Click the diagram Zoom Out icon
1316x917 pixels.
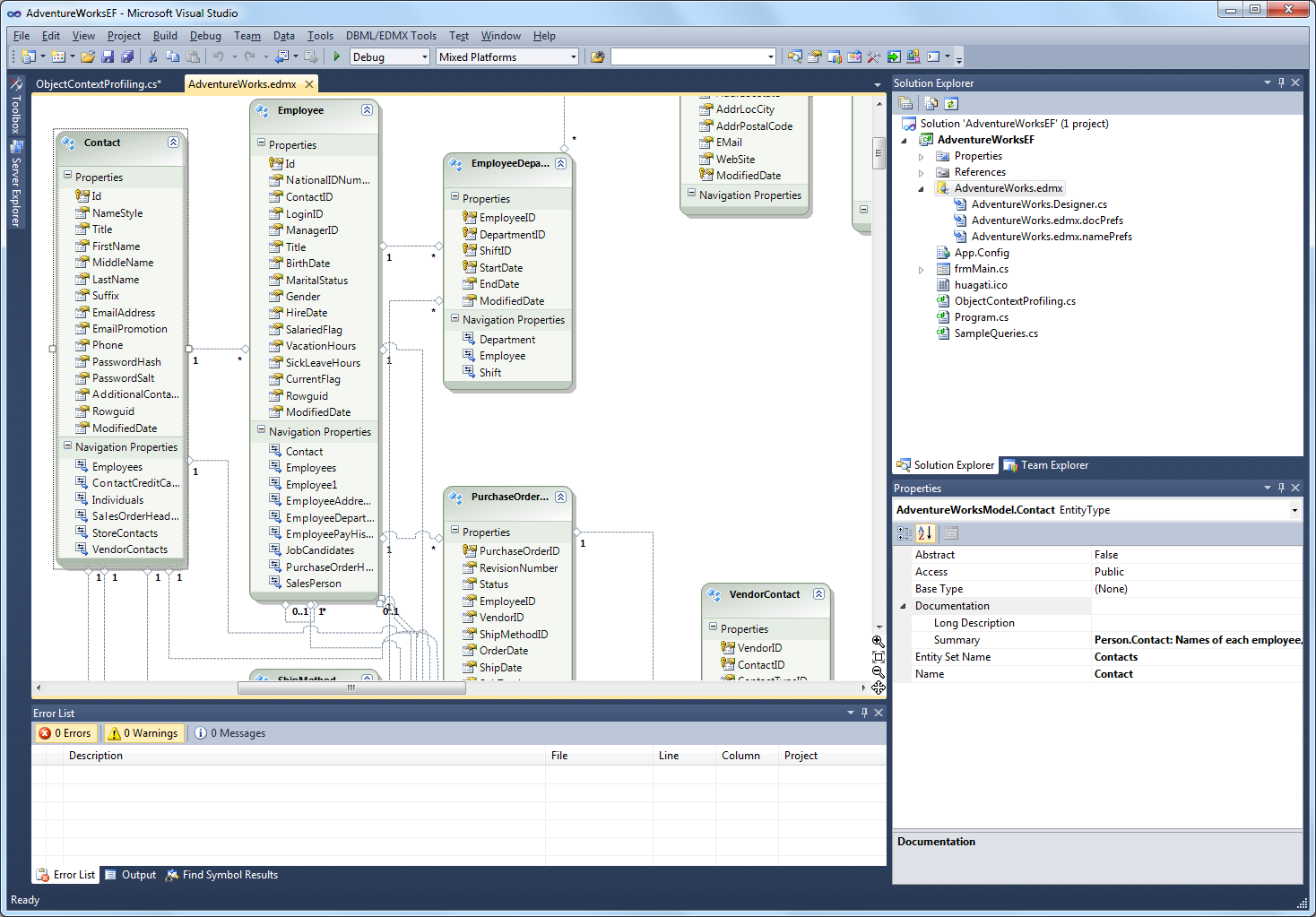pyautogui.click(x=879, y=672)
